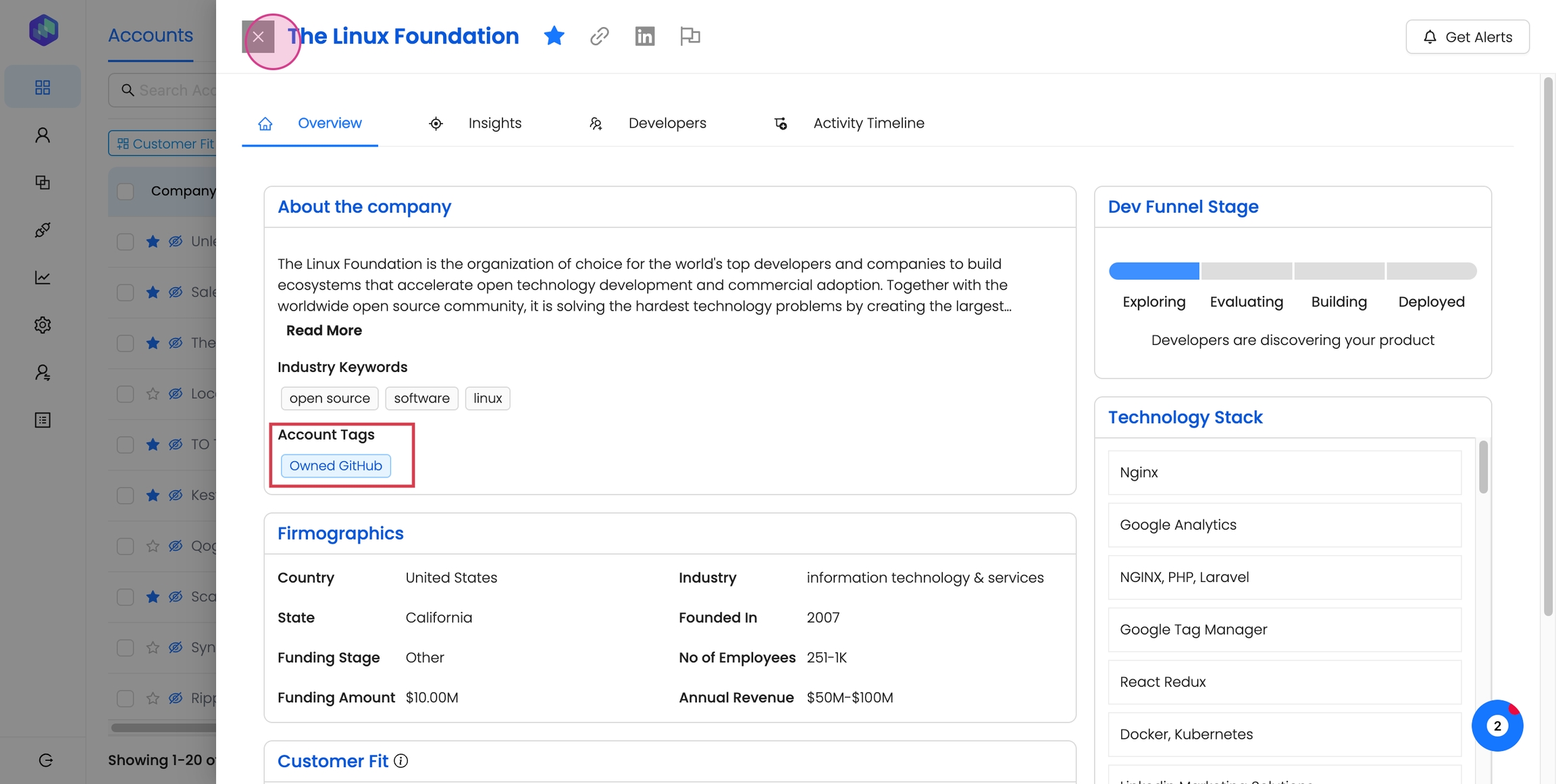The height and width of the screenshot is (784, 1556).
Task: Check the Company header select-all checkbox
Action: point(126,191)
